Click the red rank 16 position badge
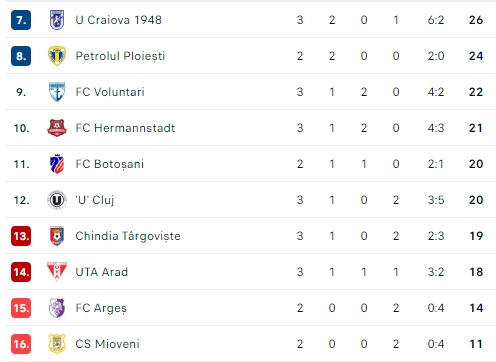 21,344
